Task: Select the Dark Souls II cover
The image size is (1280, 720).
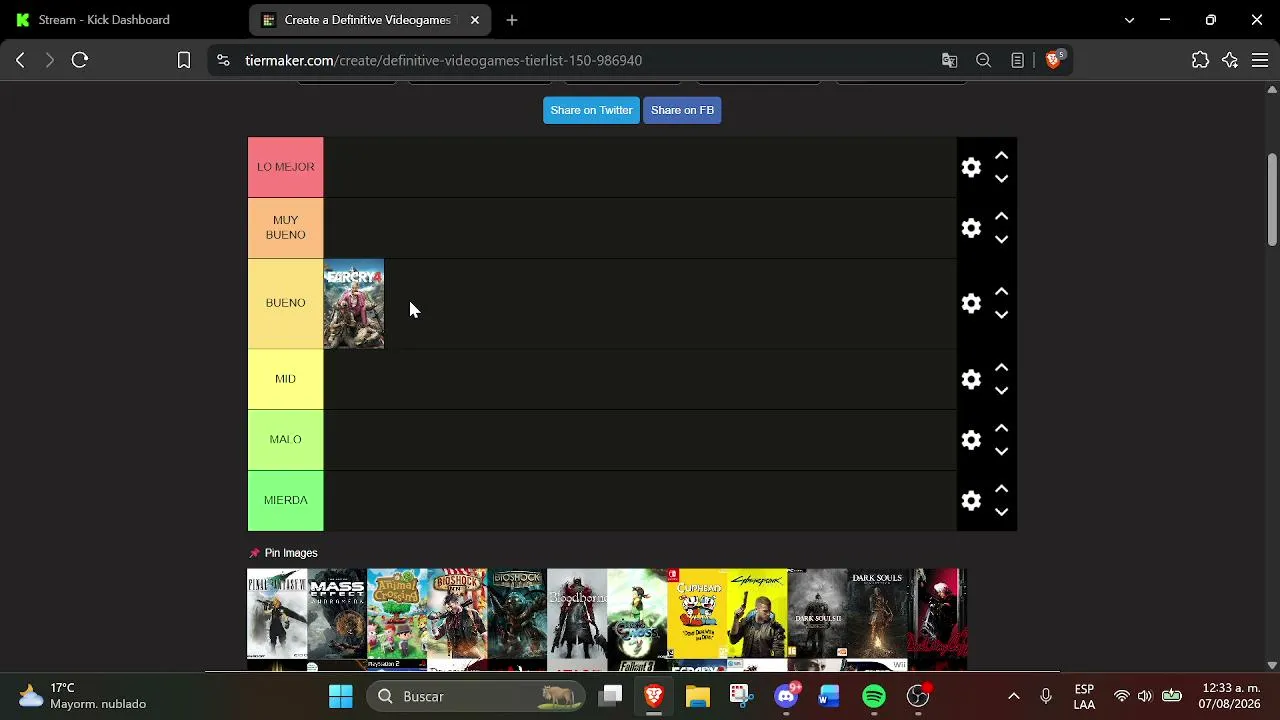Action: point(817,614)
